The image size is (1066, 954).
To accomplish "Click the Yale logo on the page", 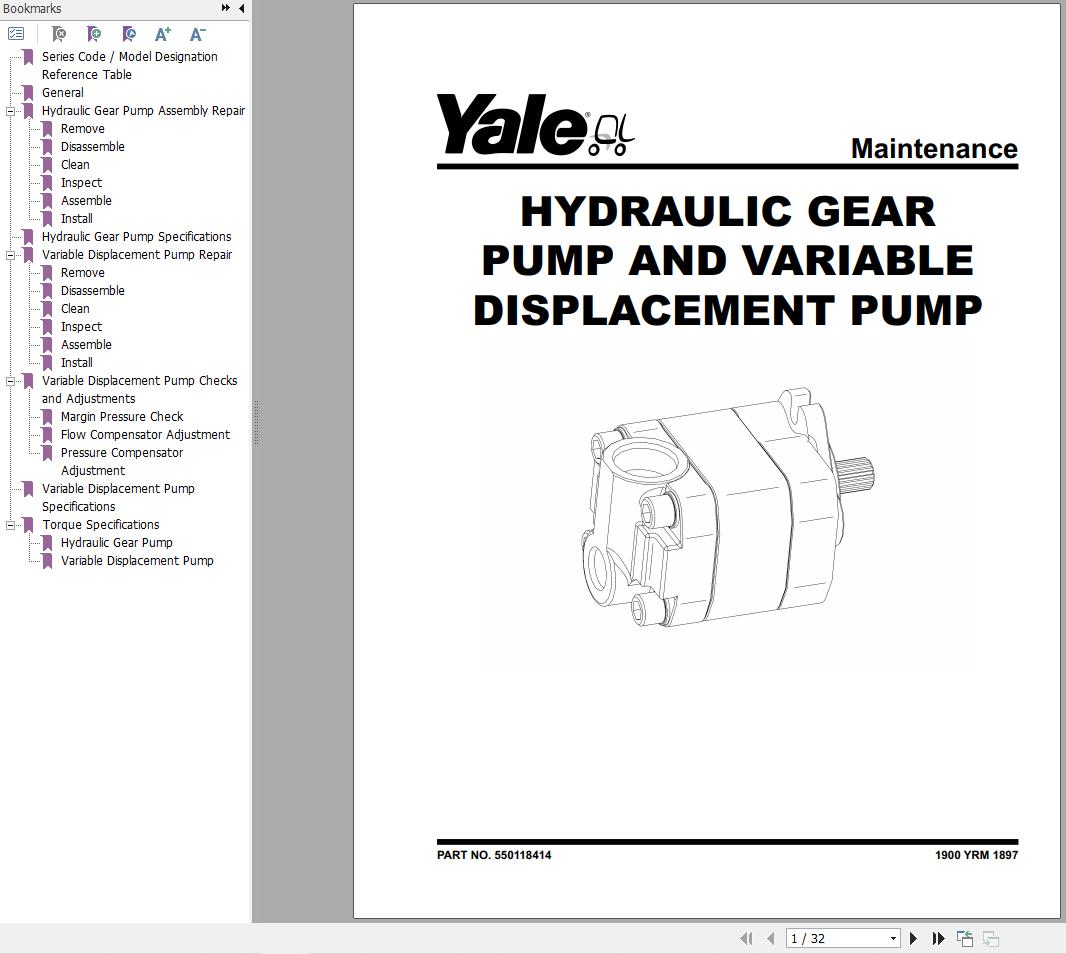I will coord(535,124).
